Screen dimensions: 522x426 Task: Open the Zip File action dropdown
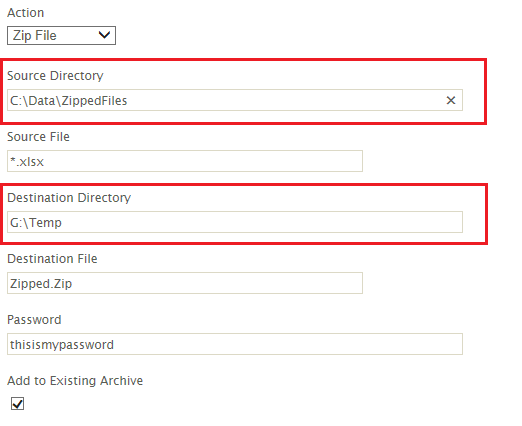pos(61,35)
